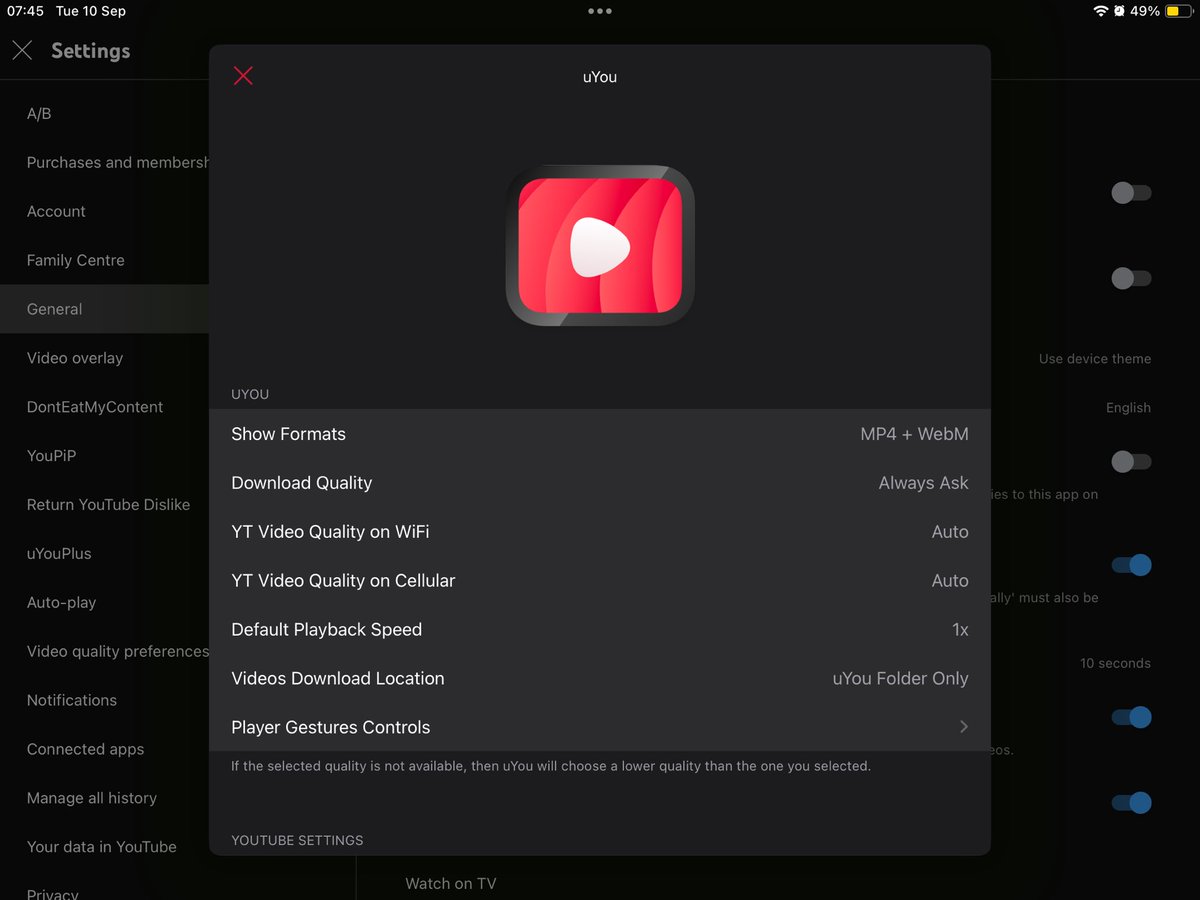
Task: Tap the alarm clock status icon
Action: point(1120,11)
